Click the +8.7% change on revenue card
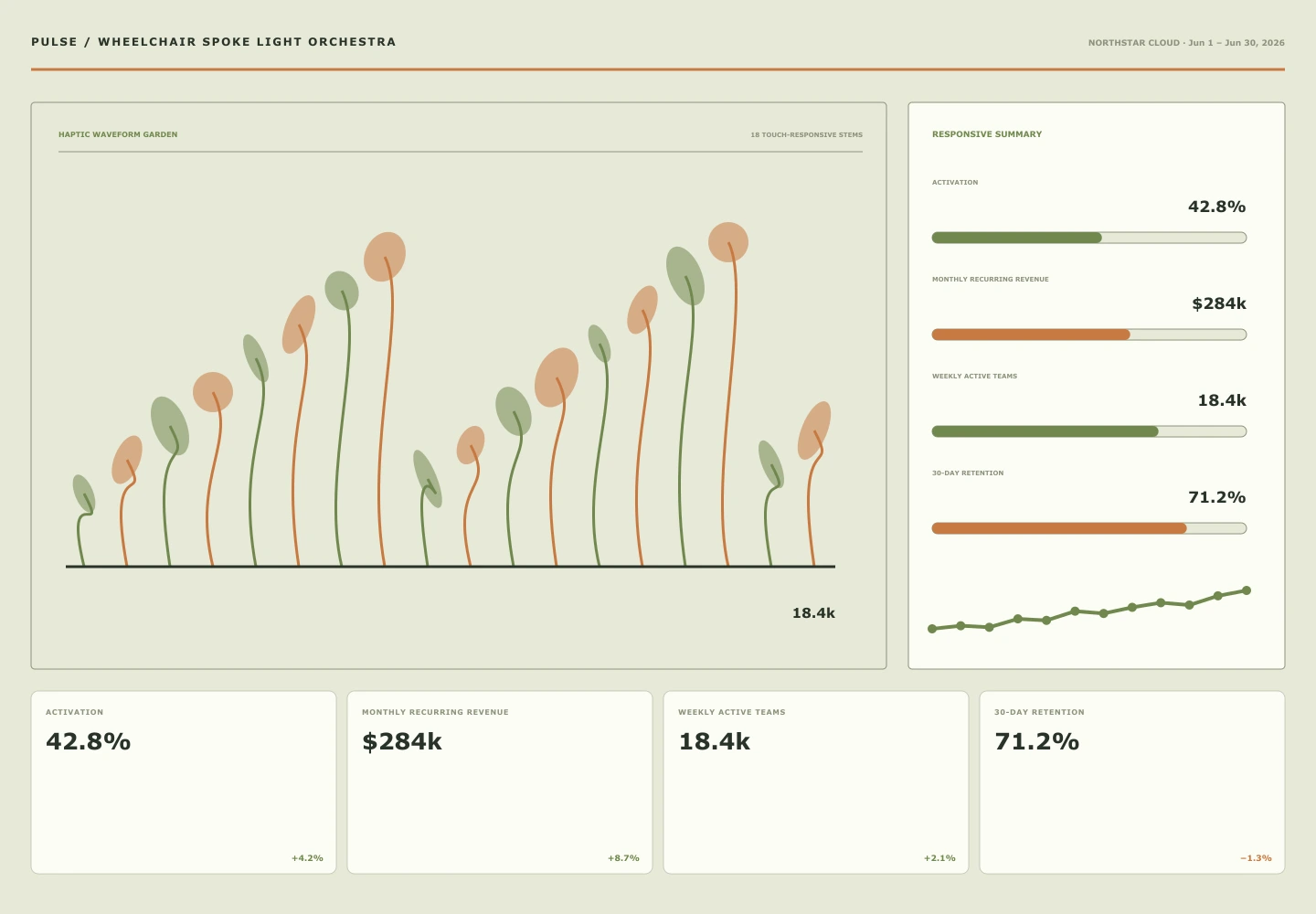 click(623, 858)
